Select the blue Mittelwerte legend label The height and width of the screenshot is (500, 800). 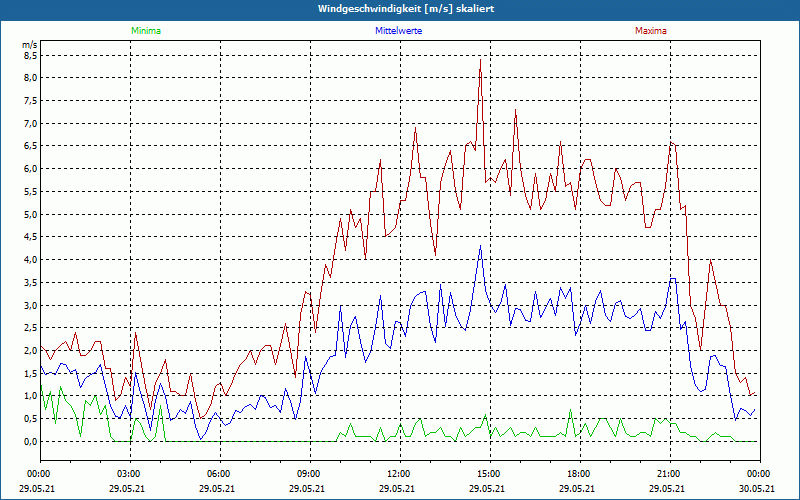(x=398, y=31)
